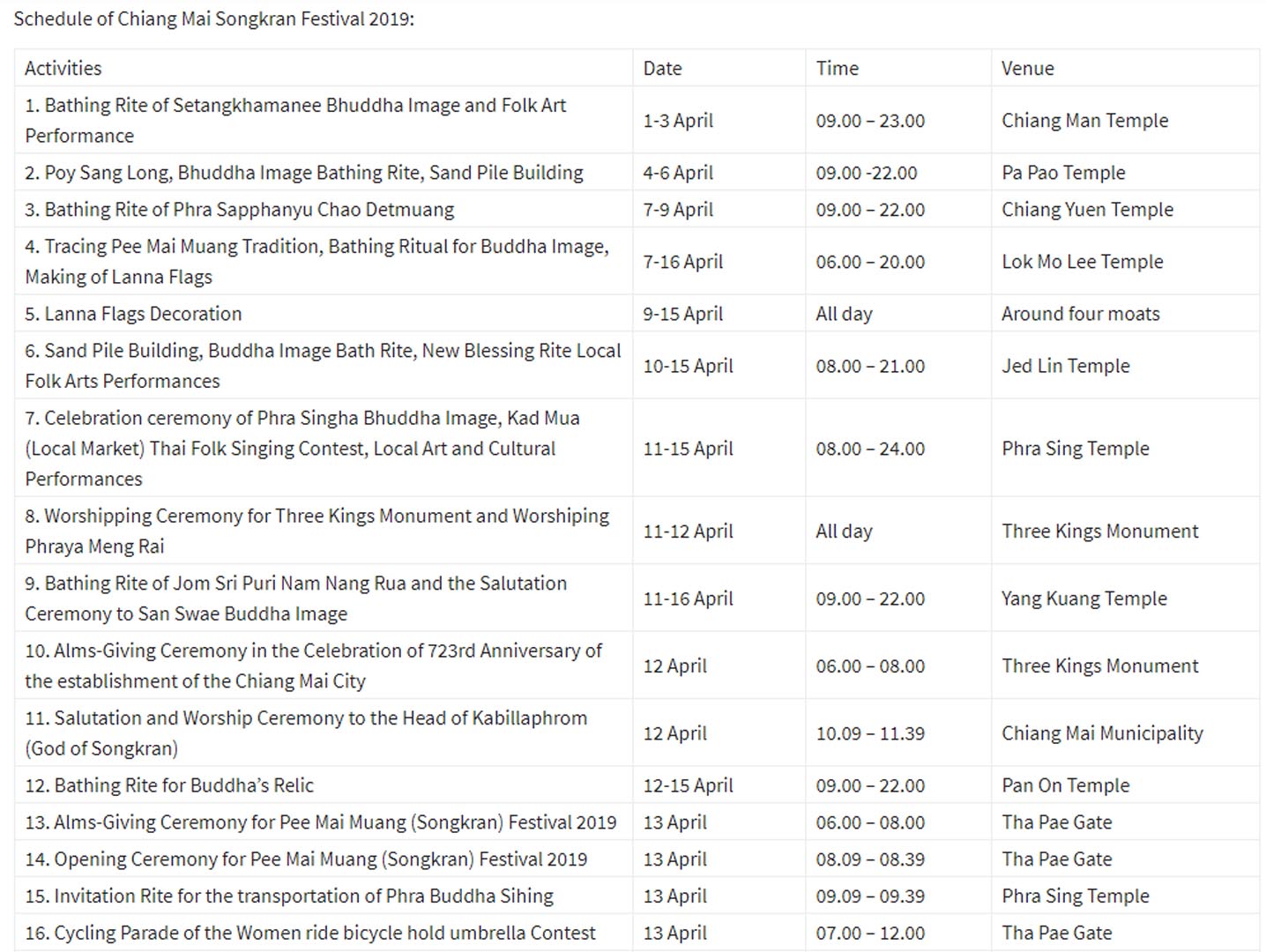Image resolution: width=1266 pixels, height=952 pixels.
Task: Select the Pan On Temple cell
Action: 1065,785
